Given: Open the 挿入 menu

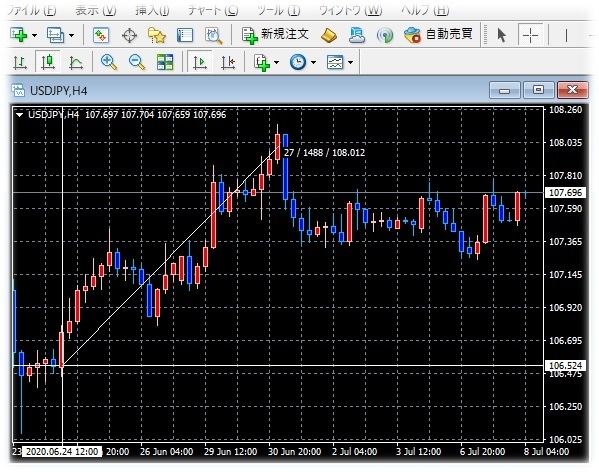Looking at the screenshot, I should pos(152,10).
